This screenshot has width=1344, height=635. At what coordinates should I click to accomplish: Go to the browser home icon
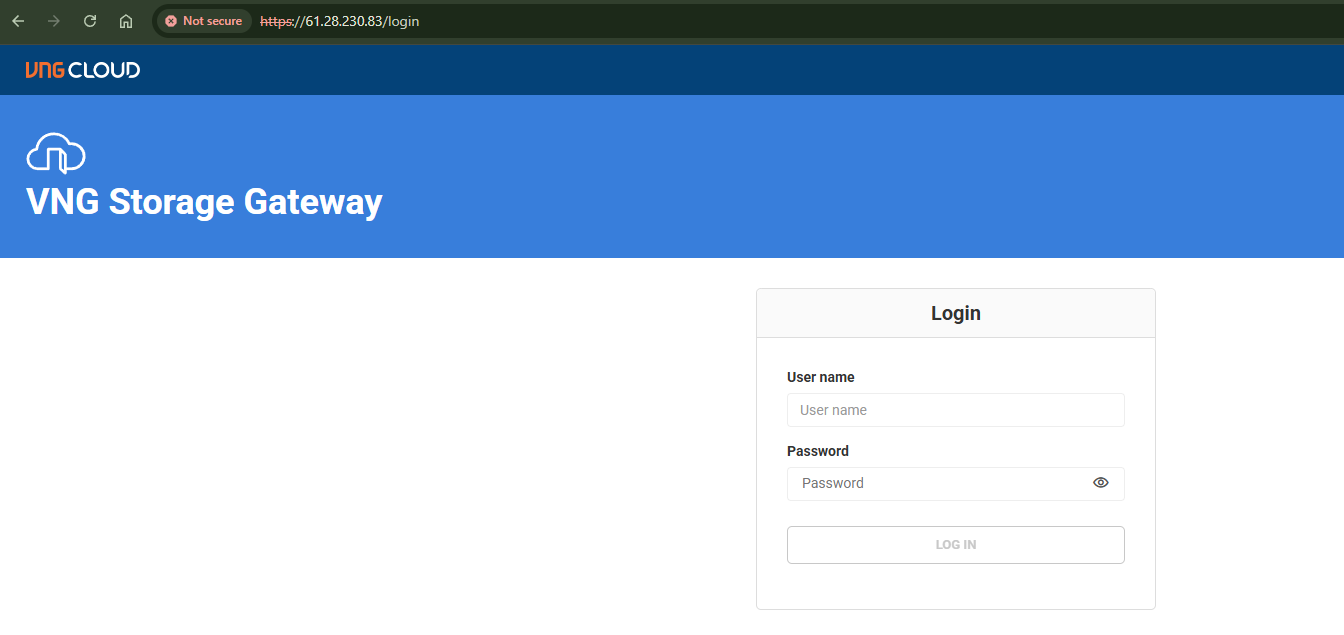click(x=126, y=21)
